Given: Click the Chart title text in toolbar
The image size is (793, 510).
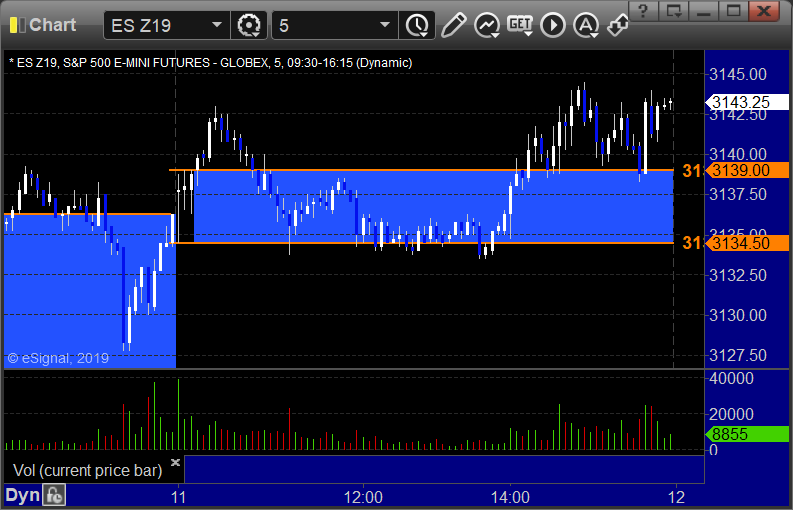Looking at the screenshot, I should coord(53,25).
